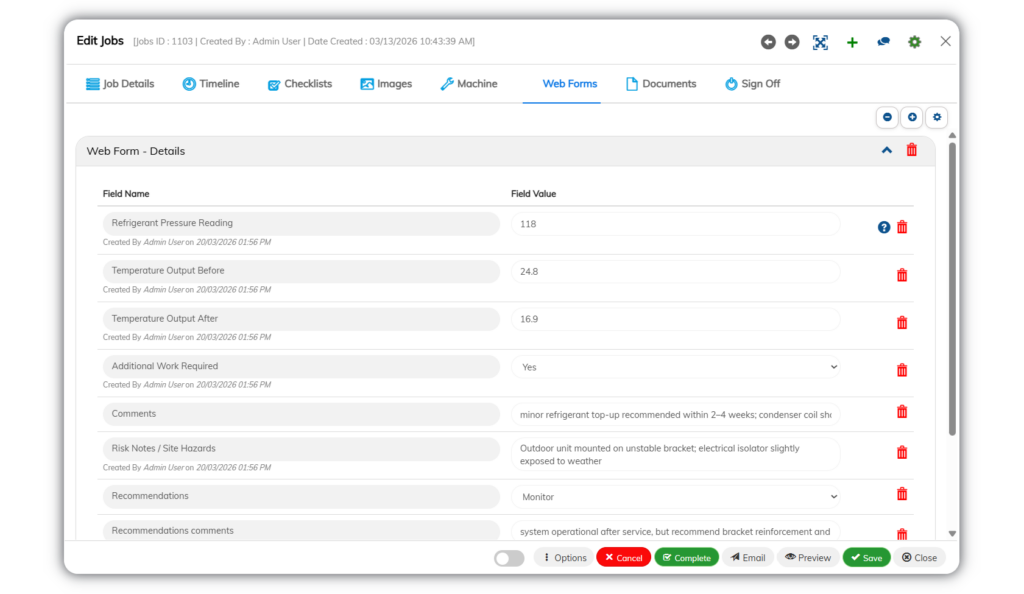The image size is (1024, 594).
Task: Open the small blue gear settings button
Action: point(936,117)
